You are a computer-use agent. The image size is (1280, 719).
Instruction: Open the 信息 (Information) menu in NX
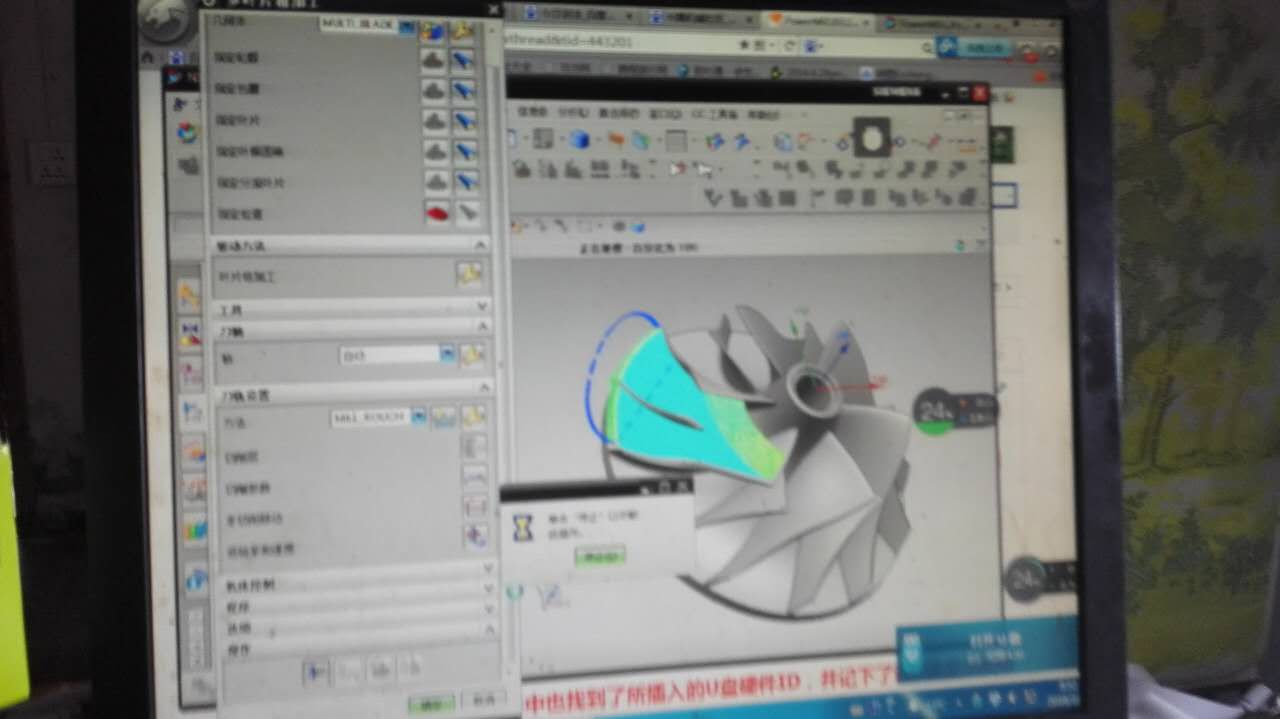pyautogui.click(x=531, y=114)
